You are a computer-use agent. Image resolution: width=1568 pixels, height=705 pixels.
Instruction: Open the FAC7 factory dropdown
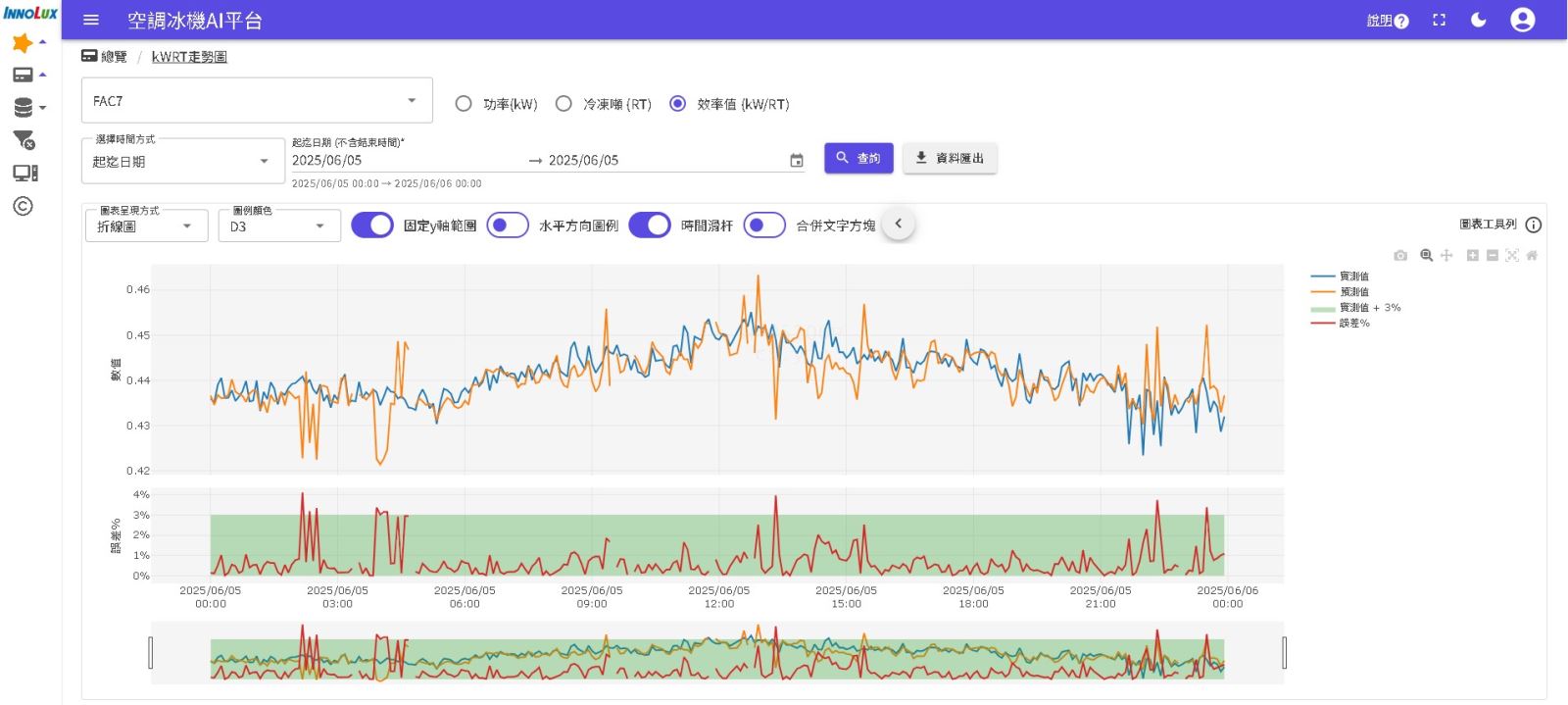(x=257, y=101)
